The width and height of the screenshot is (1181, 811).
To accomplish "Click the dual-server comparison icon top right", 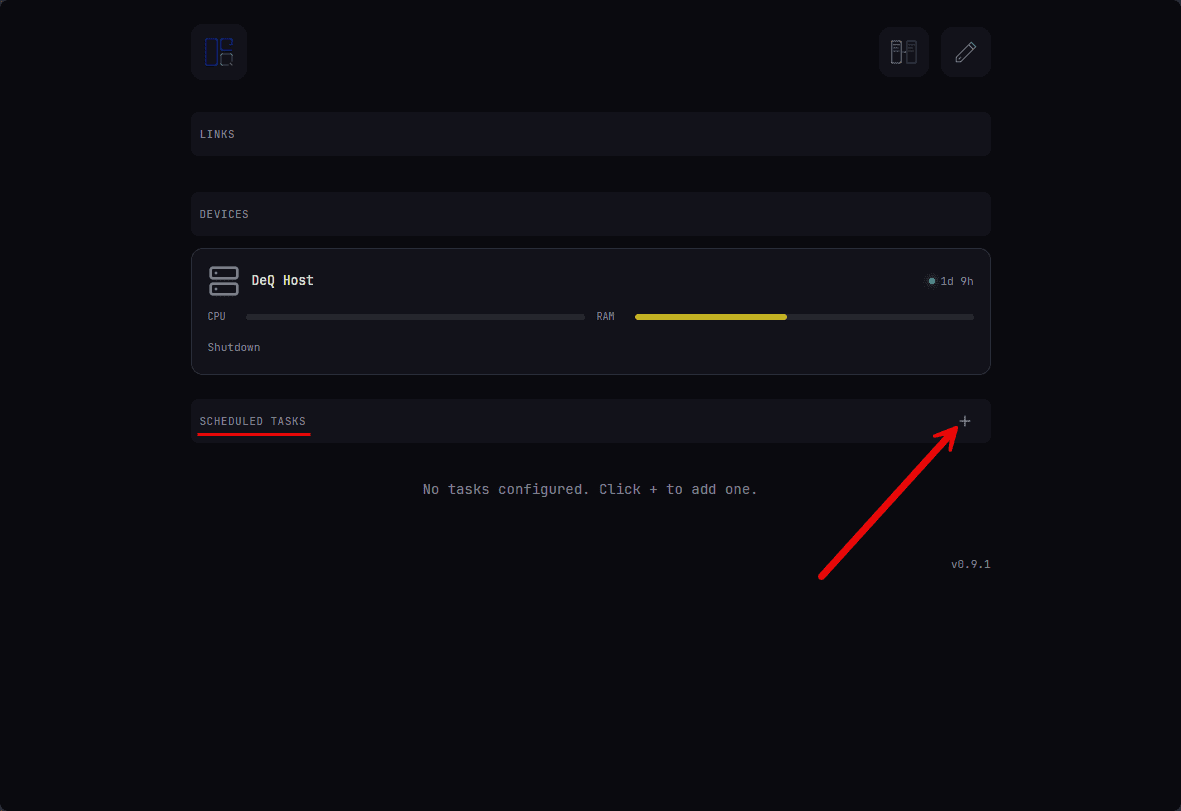I will pos(903,51).
